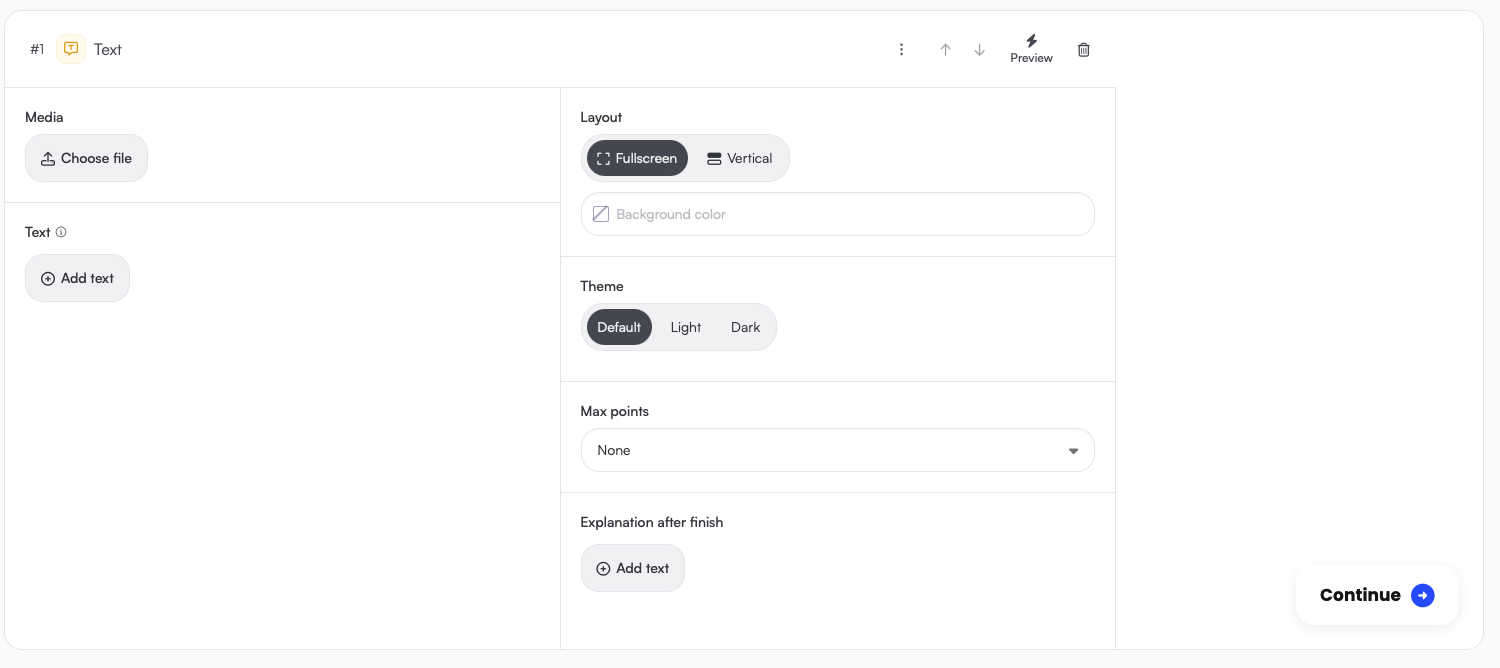Click the Choose file upload button
This screenshot has height=668, width=1500.
pos(86,158)
